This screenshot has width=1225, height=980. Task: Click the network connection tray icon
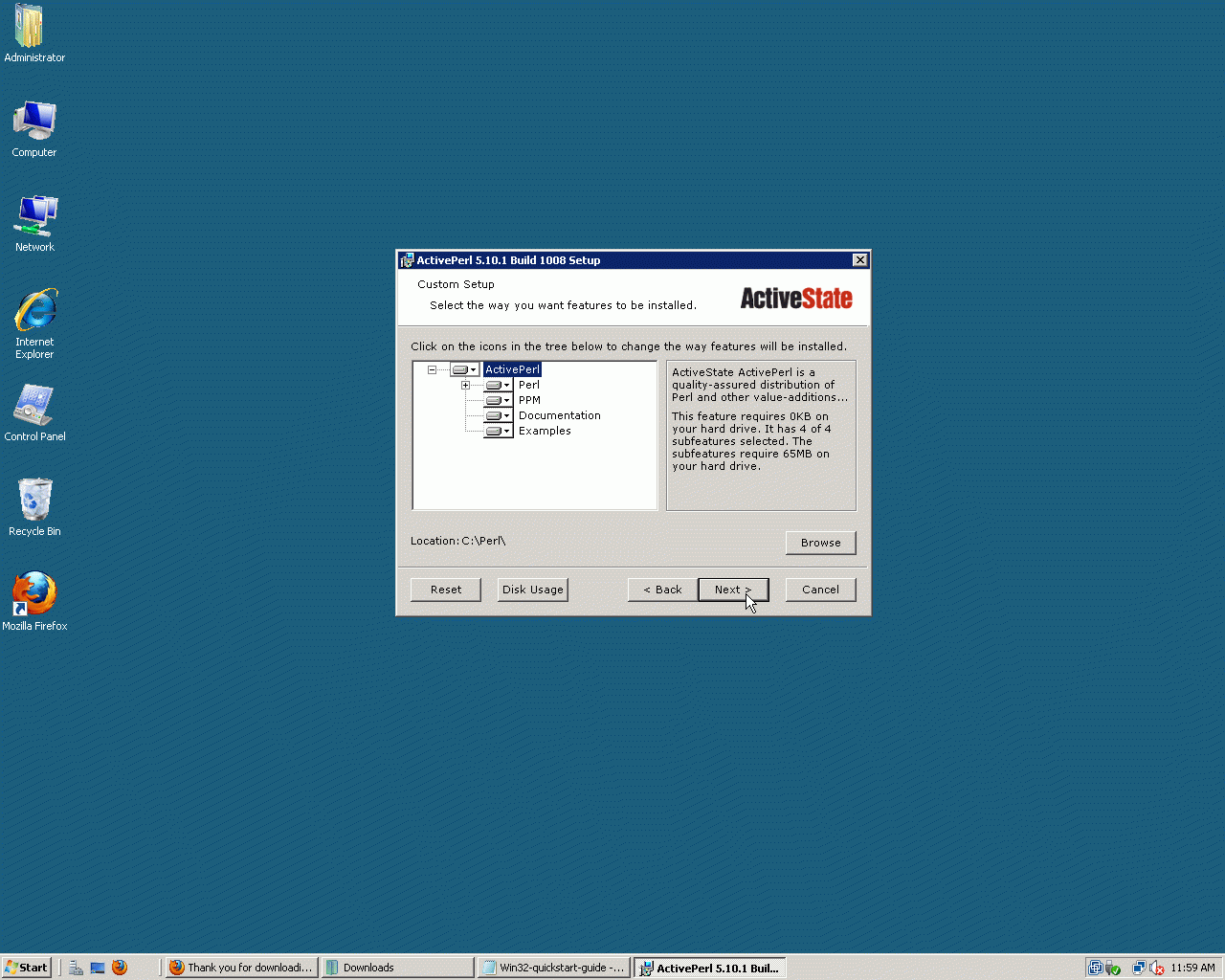tap(1139, 968)
